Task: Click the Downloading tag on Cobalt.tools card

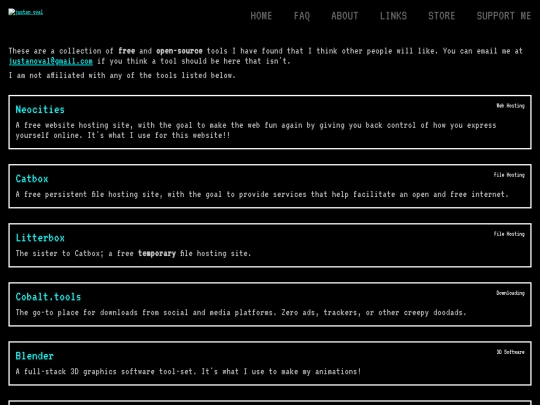Action: (510, 293)
